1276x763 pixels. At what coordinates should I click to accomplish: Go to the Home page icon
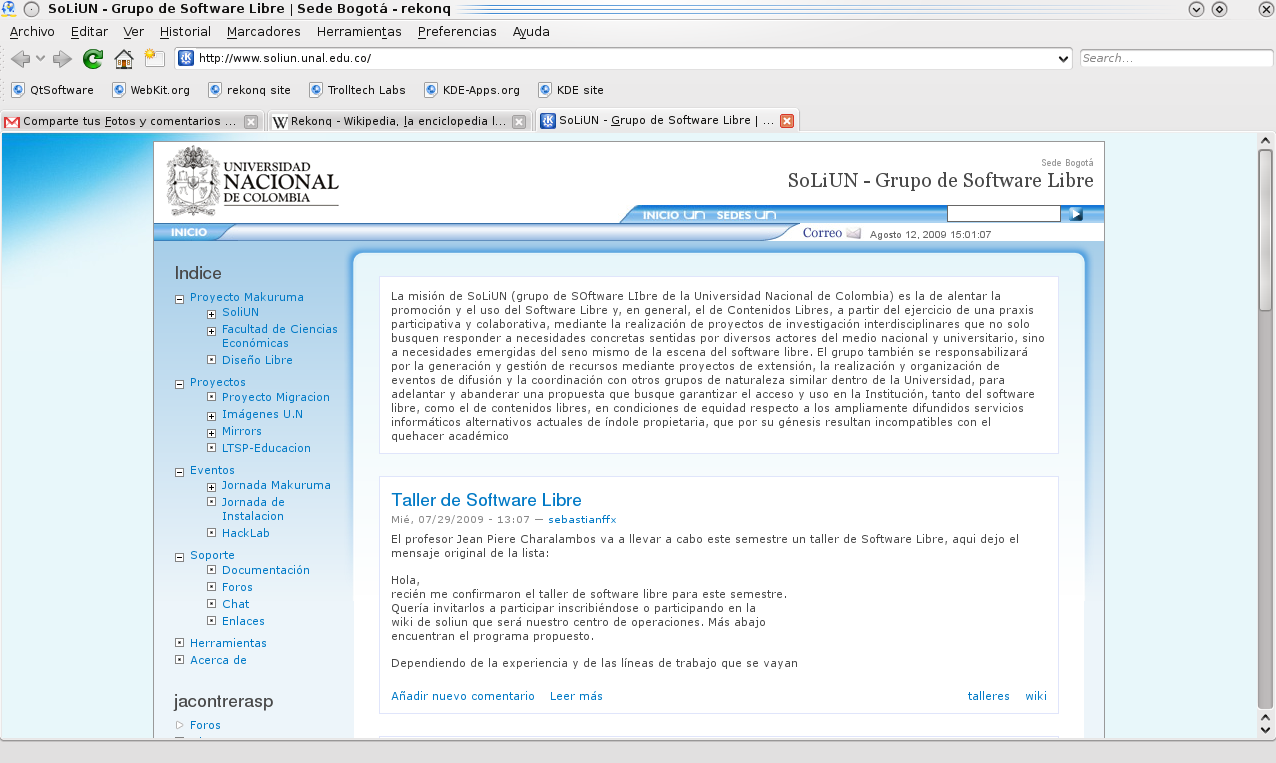(124, 59)
